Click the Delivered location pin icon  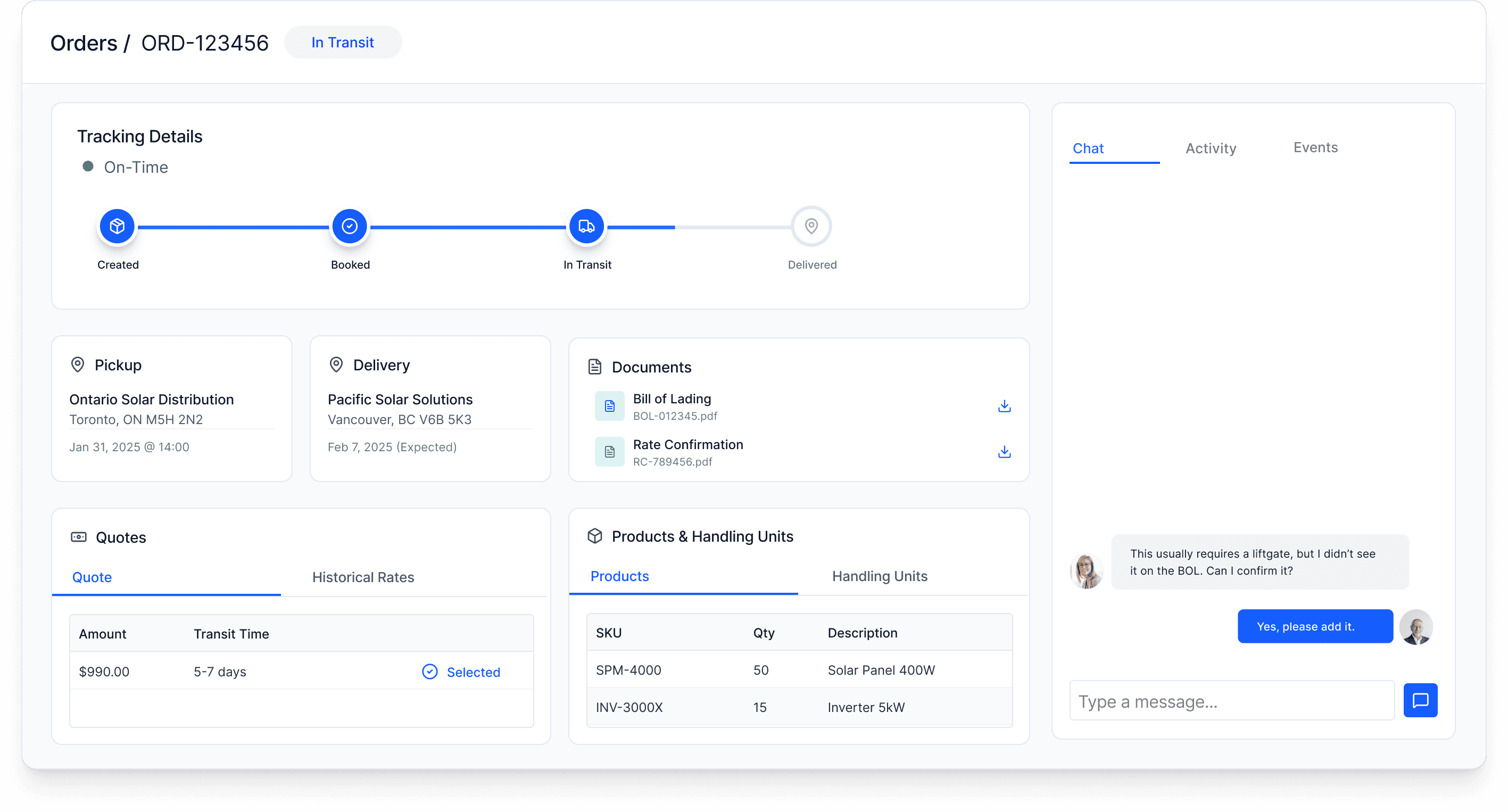coord(811,226)
